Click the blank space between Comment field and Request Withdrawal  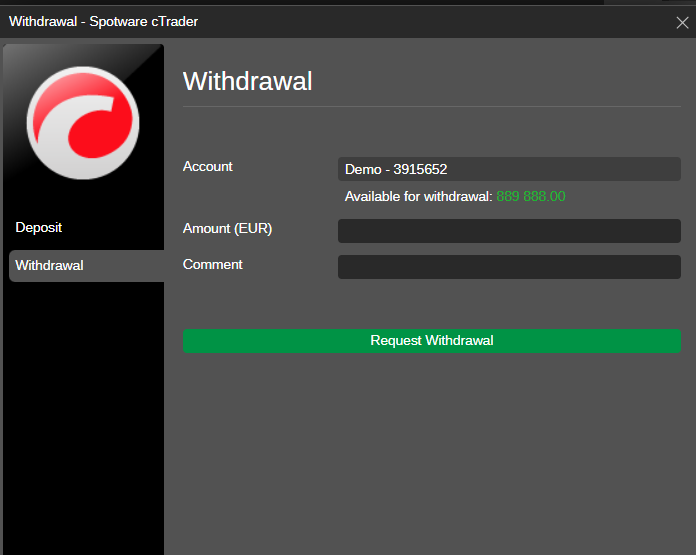pyautogui.click(x=430, y=305)
